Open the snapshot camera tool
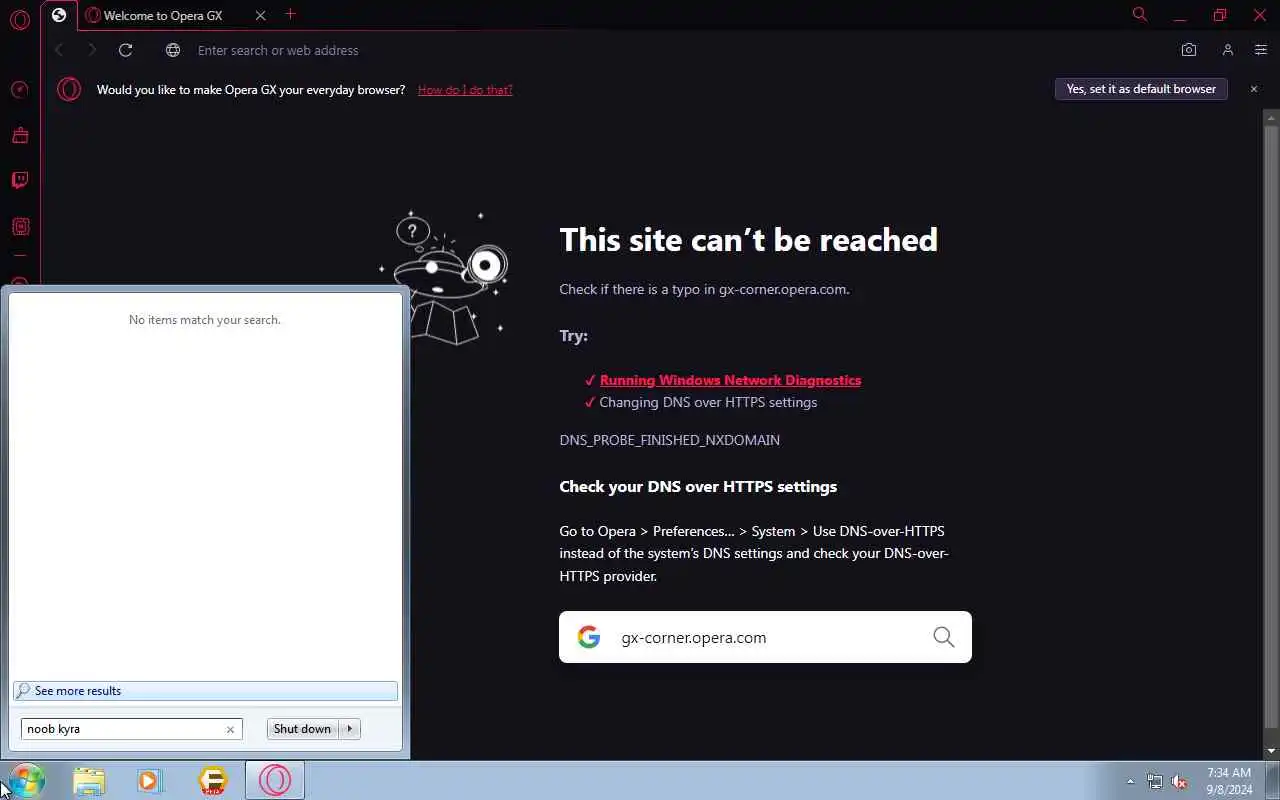Viewport: 1280px width, 800px height. click(x=1188, y=50)
